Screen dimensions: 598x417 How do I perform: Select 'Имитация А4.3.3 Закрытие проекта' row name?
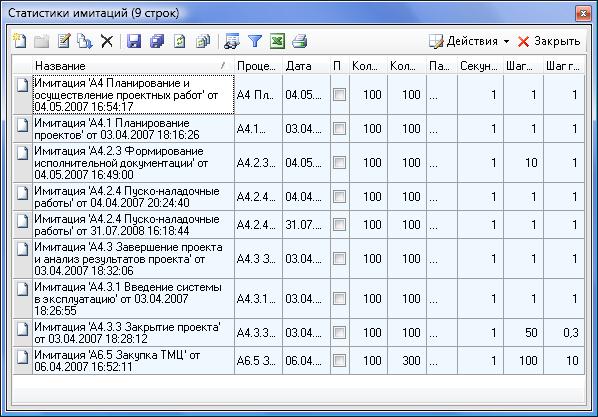(133, 332)
